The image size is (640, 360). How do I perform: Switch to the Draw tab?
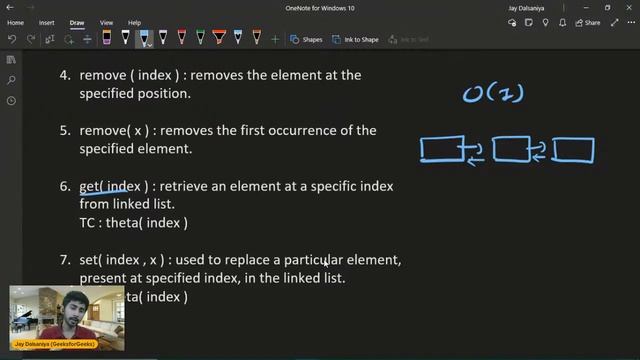[77, 23]
